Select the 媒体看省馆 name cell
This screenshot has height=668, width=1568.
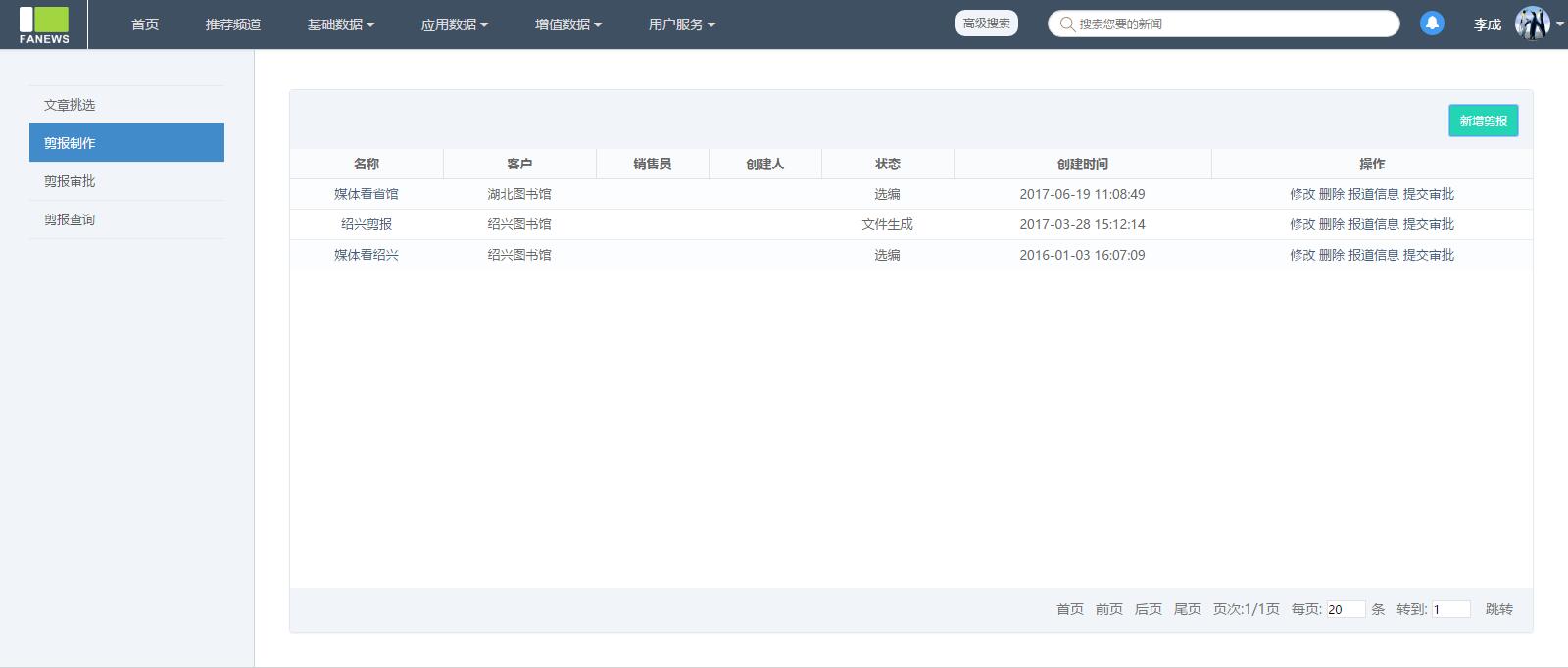[367, 194]
